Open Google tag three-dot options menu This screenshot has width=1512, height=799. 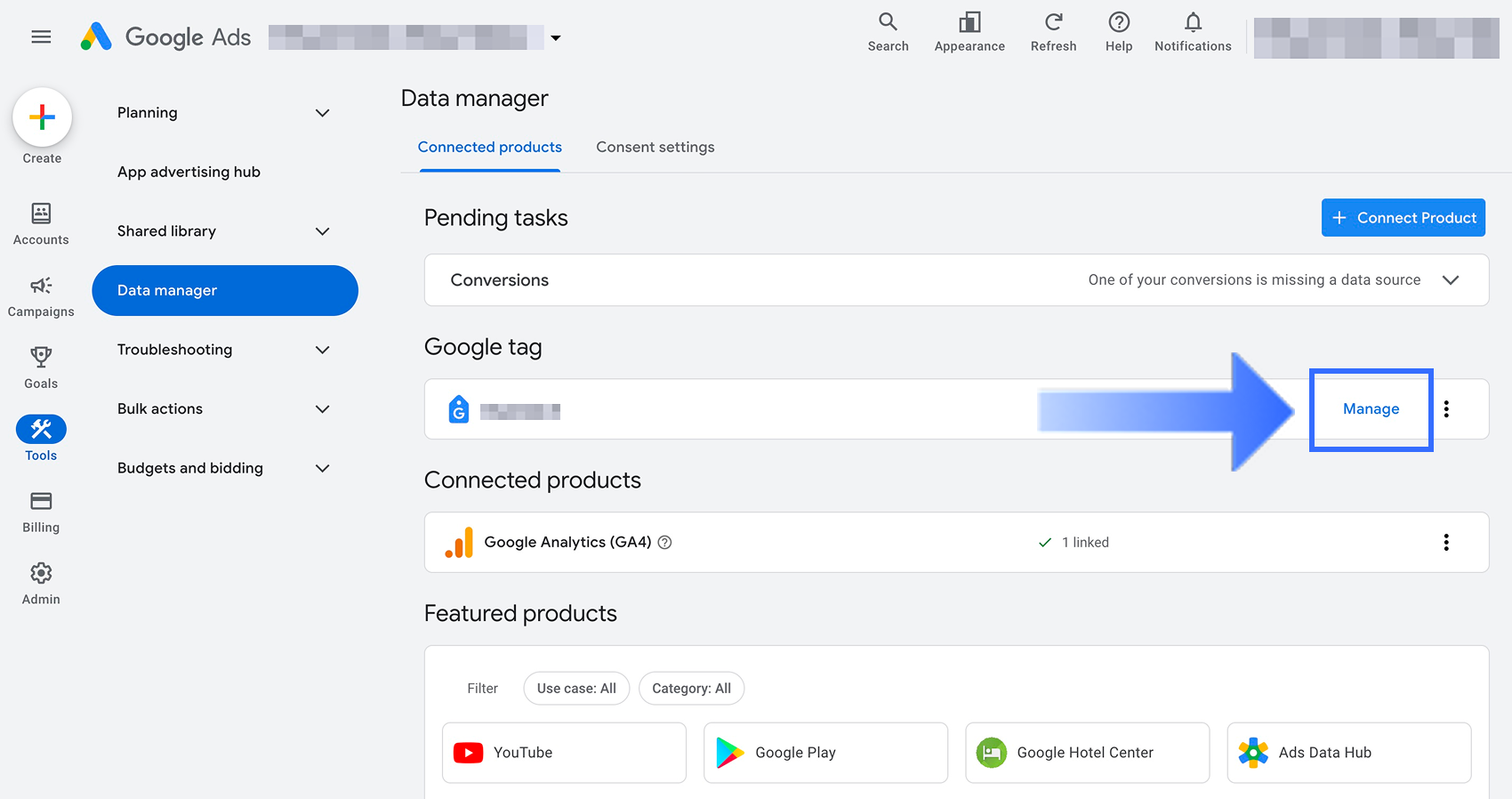(x=1446, y=409)
